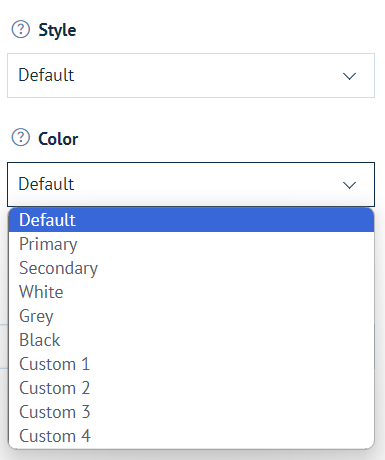Click Default text in Color field
This screenshot has height=460, width=385.
pos(46,184)
